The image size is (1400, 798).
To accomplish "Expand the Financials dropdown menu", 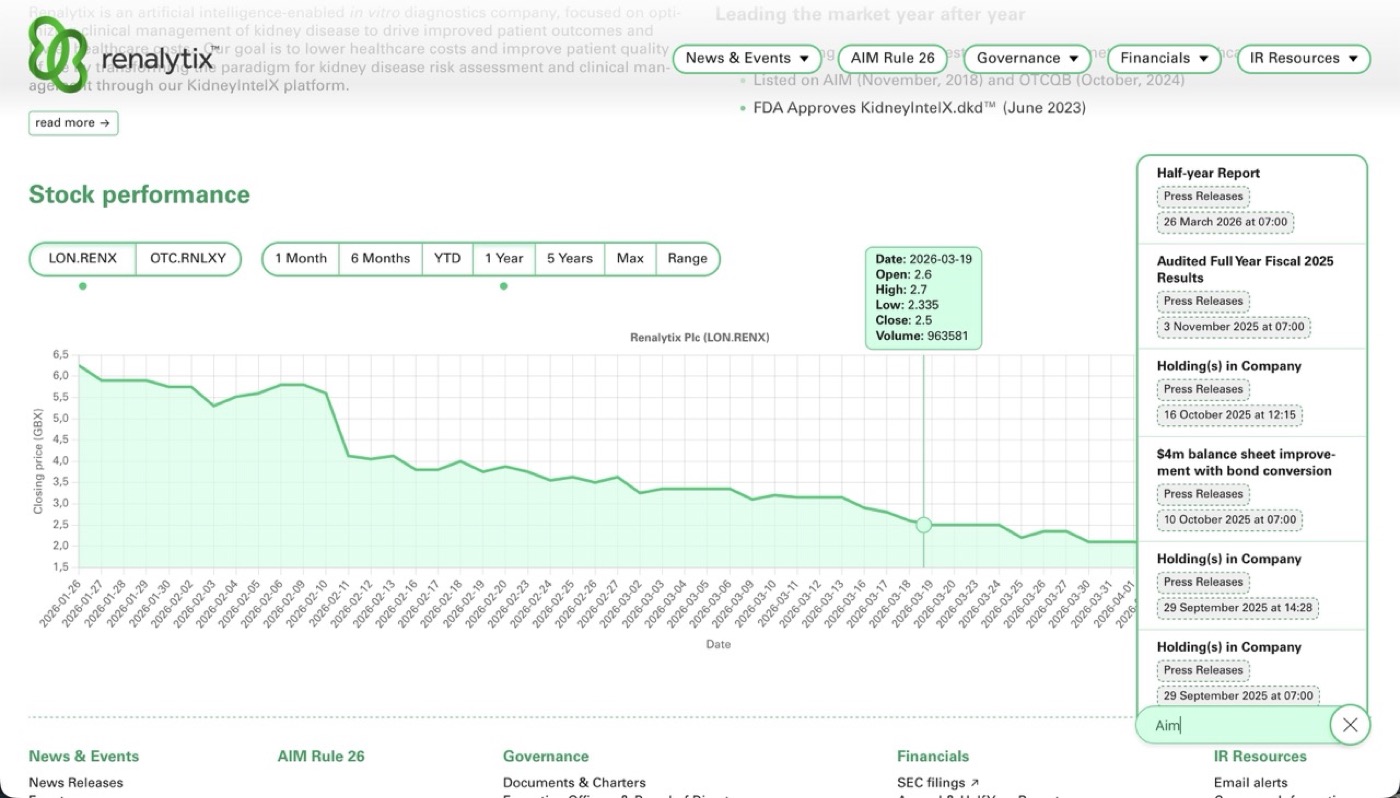I will click(x=1164, y=58).
